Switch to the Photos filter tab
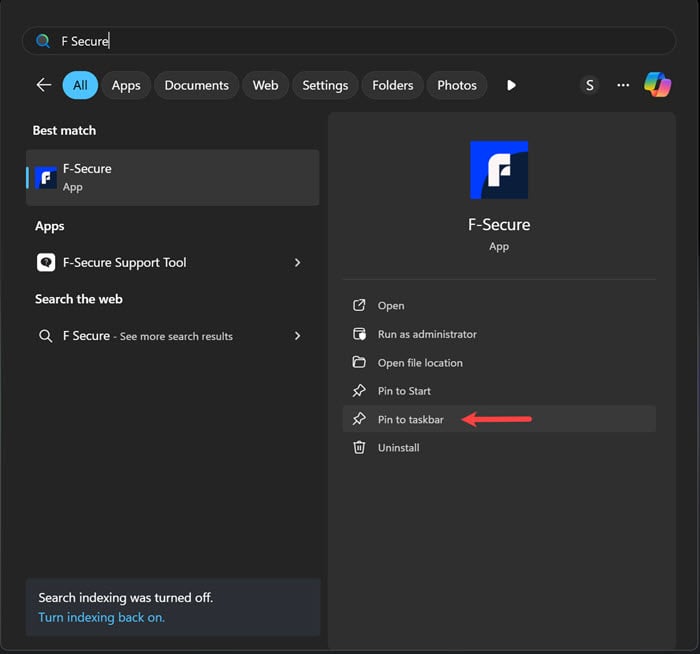The image size is (700, 654). click(457, 85)
